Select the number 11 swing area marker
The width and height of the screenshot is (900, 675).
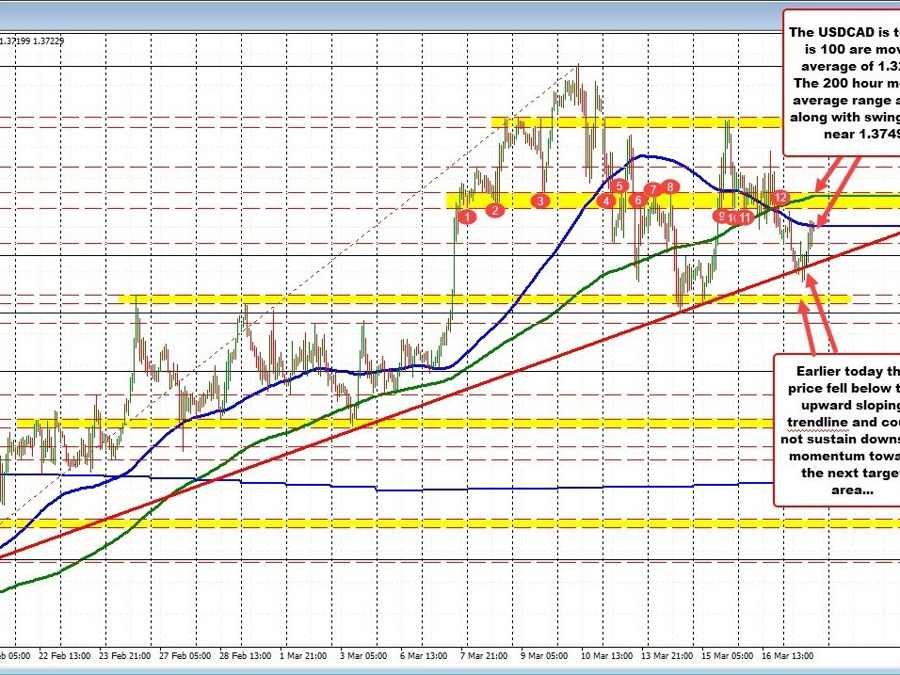click(746, 216)
